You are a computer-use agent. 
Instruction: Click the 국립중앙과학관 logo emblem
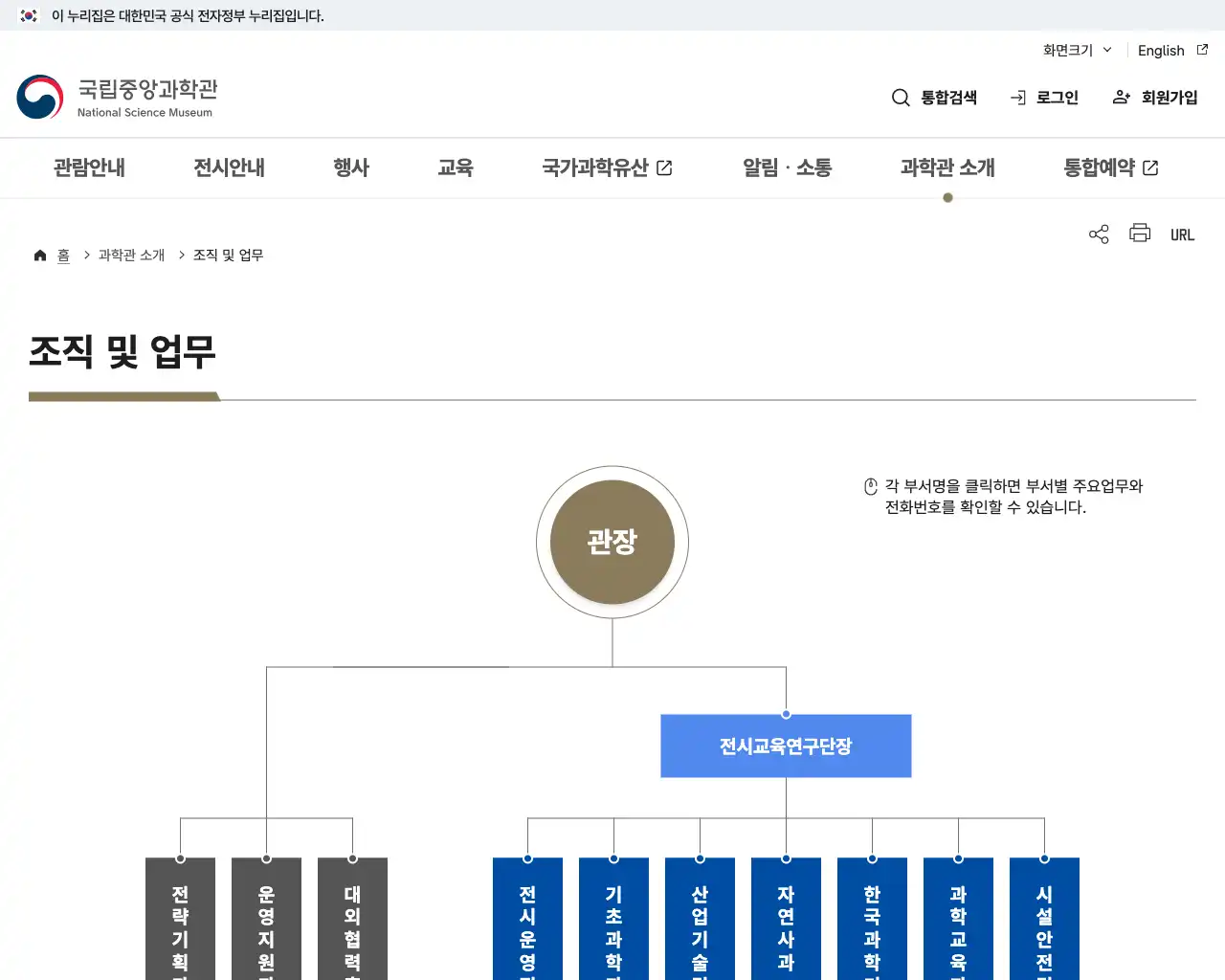[x=39, y=97]
